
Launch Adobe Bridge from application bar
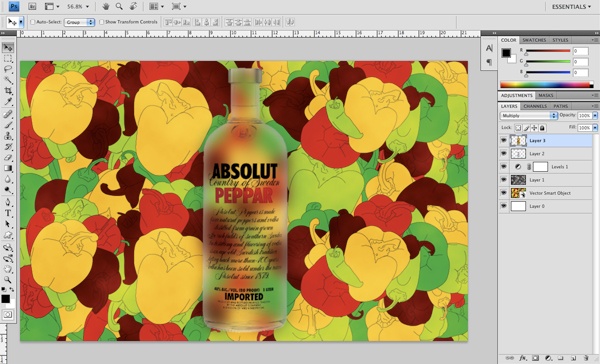[32, 7]
